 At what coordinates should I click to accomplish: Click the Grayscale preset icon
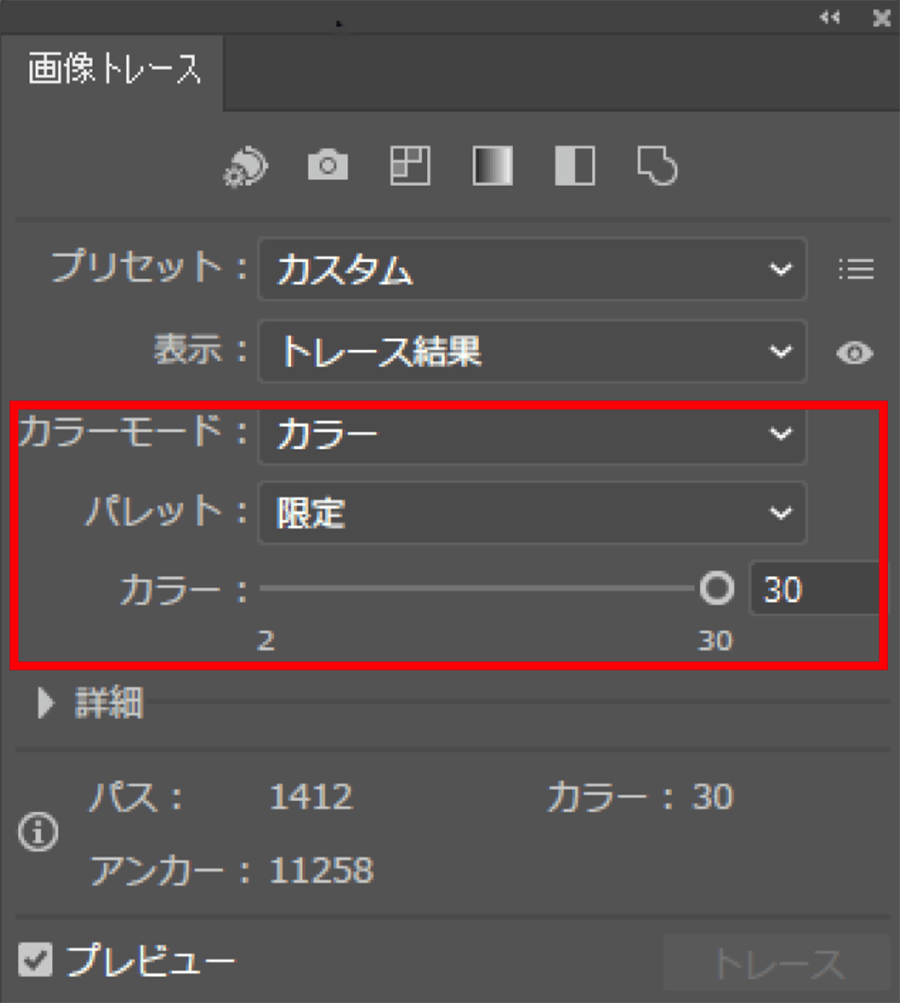tap(493, 166)
